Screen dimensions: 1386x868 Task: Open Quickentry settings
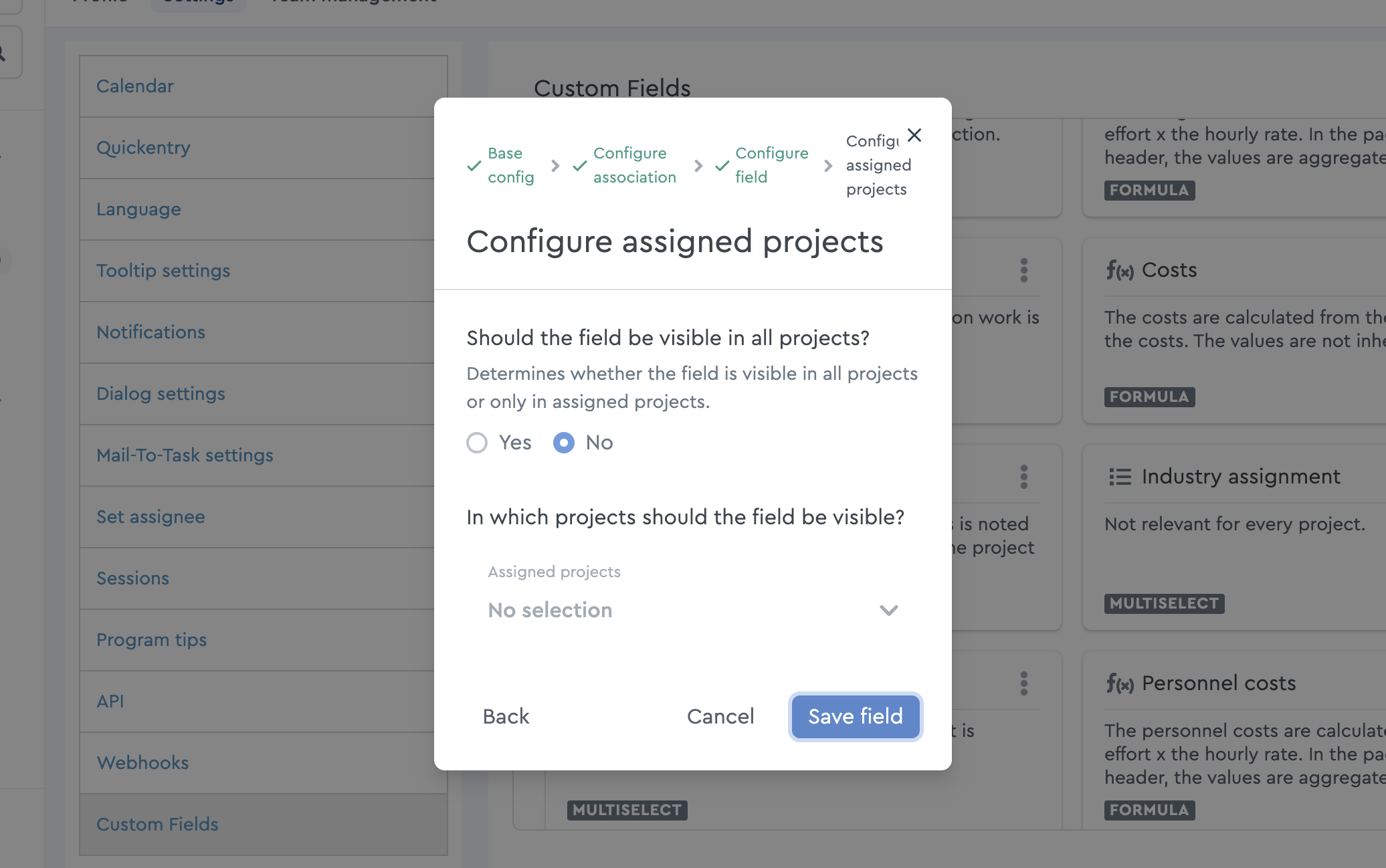click(264, 148)
